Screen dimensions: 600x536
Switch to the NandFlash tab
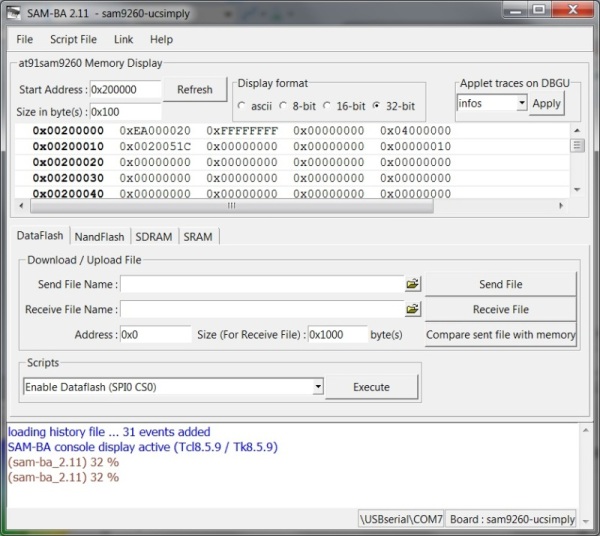click(x=99, y=237)
